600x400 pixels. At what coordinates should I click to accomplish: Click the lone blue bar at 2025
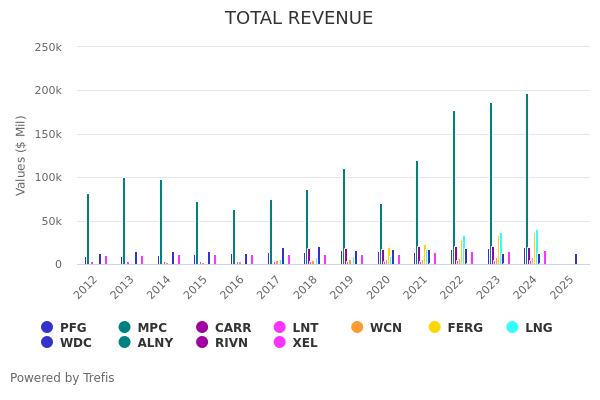(576, 259)
